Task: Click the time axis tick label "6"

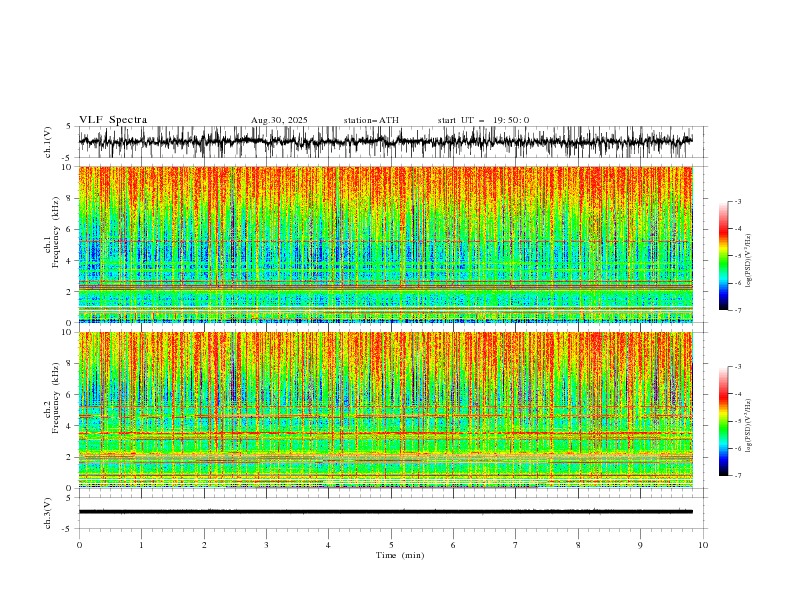Action: pos(453,545)
